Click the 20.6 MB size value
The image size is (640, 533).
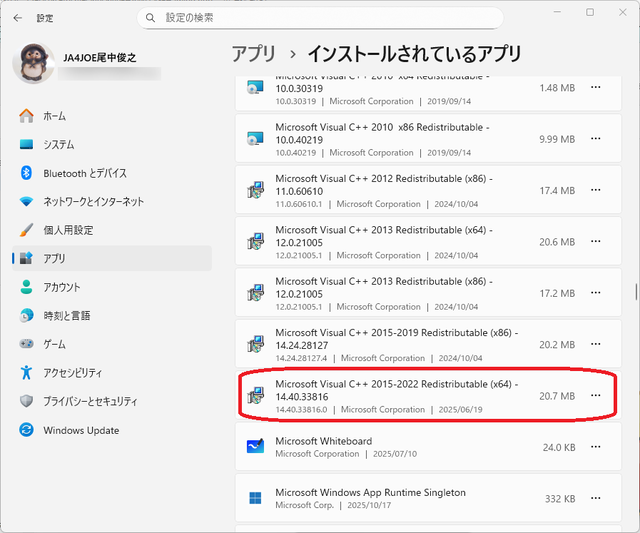pos(557,242)
